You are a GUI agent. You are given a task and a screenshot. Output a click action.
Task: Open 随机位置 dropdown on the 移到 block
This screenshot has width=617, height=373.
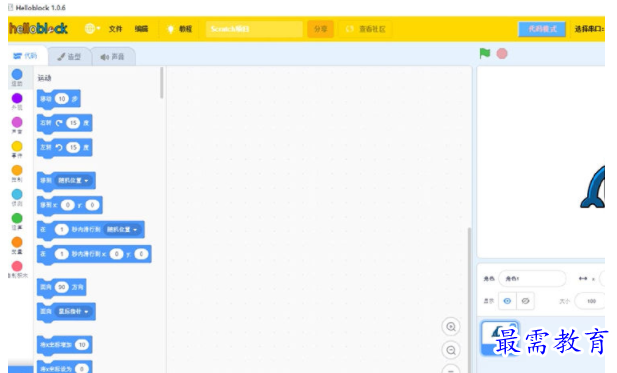coord(74,181)
